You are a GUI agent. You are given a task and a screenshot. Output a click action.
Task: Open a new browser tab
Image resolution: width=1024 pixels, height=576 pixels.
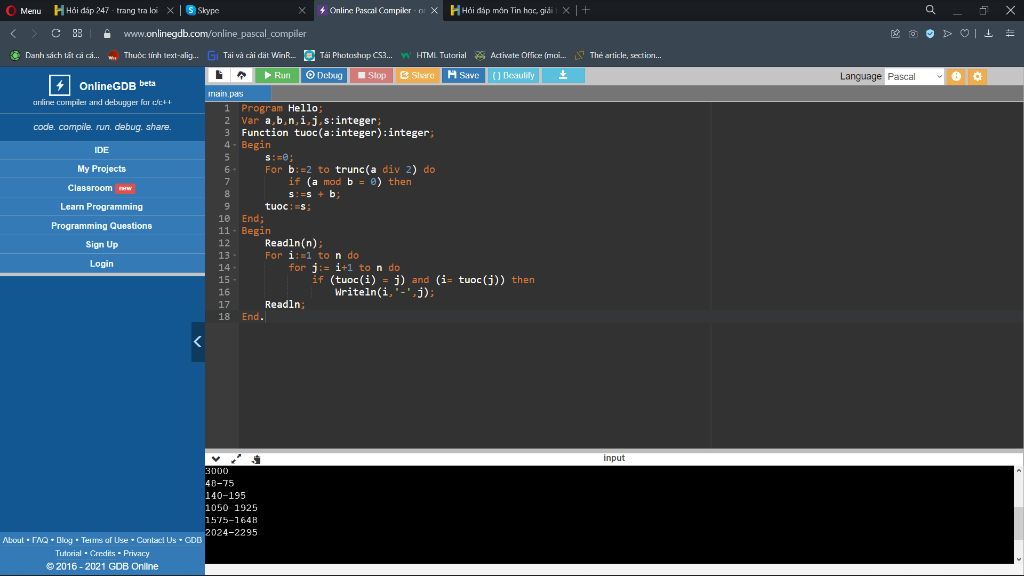point(586,10)
